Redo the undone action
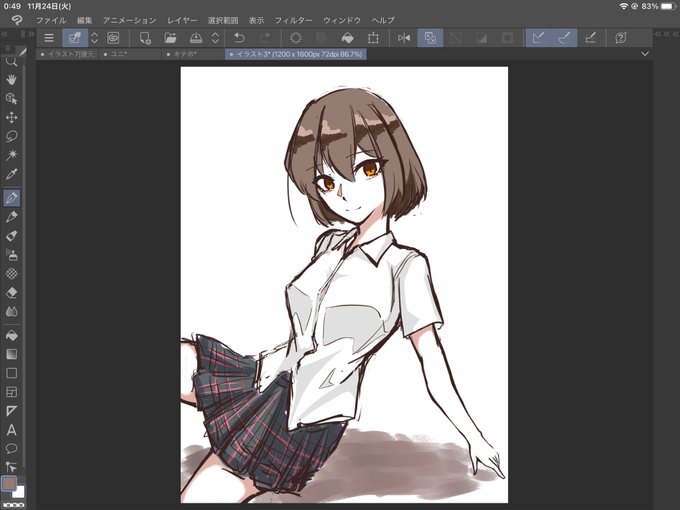The image size is (680, 510). click(x=265, y=38)
